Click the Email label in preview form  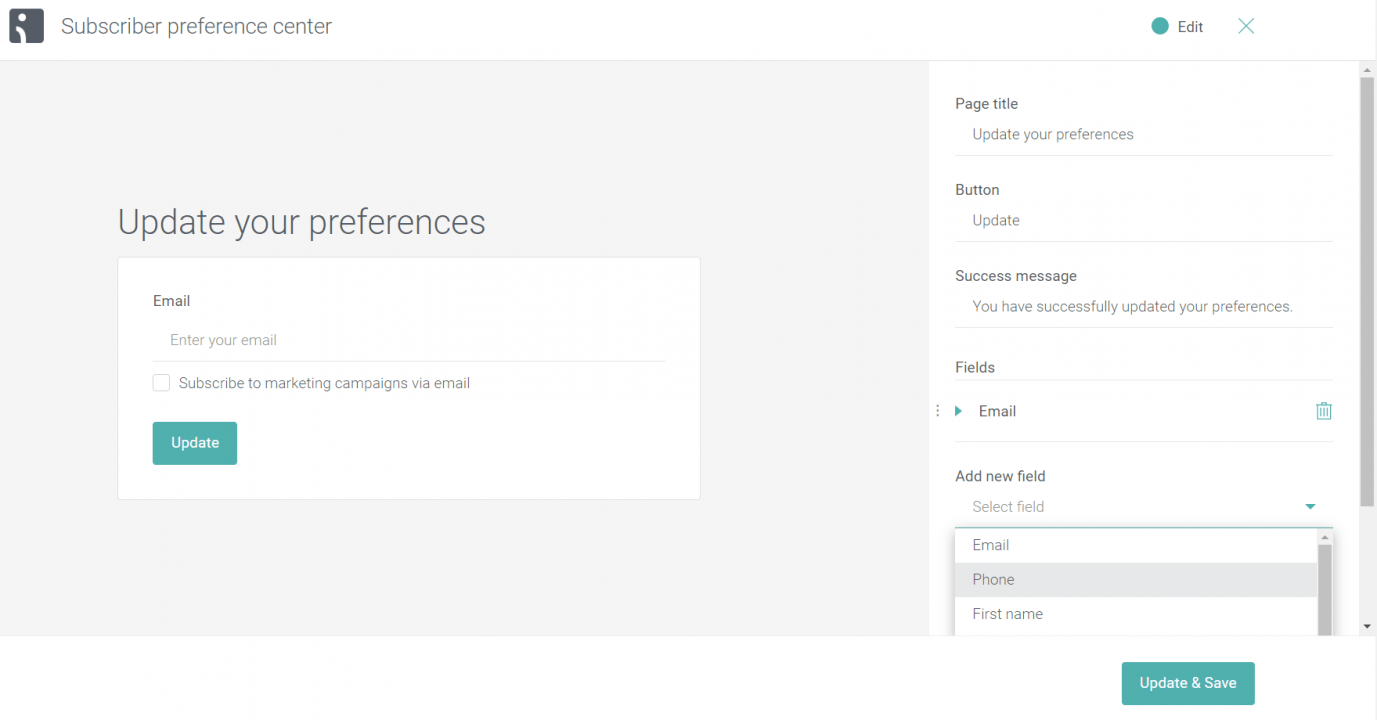click(x=171, y=301)
